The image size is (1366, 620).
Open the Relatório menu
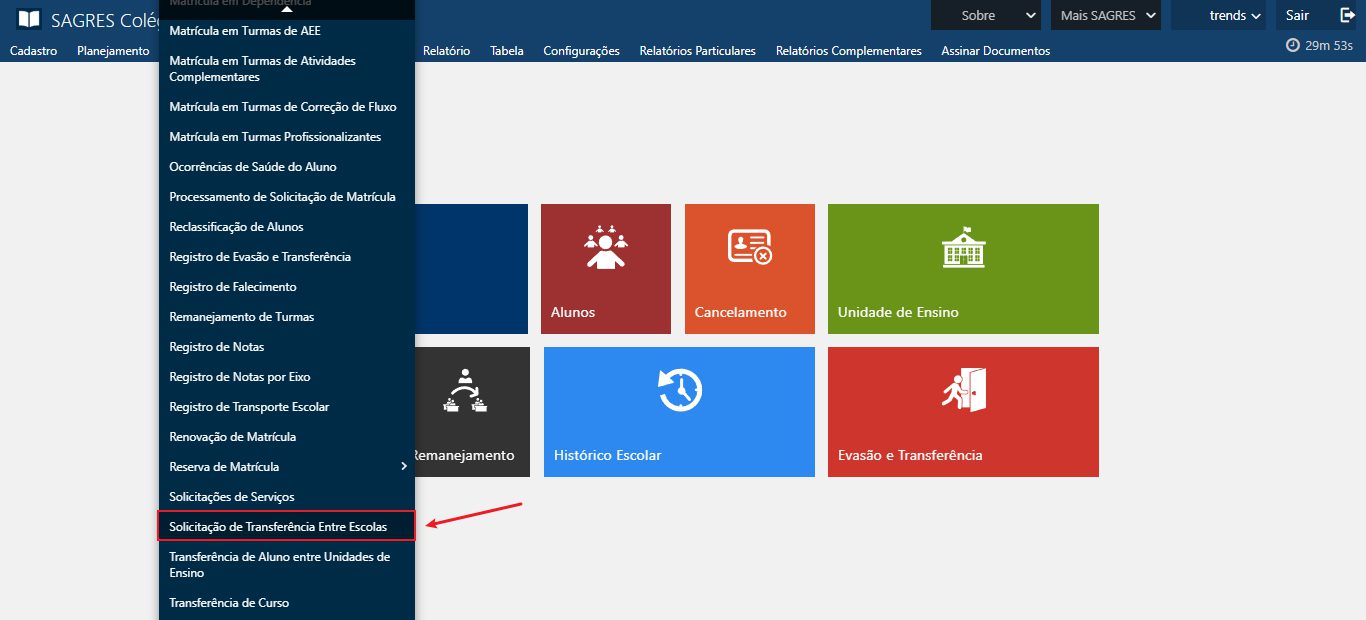[x=446, y=51]
